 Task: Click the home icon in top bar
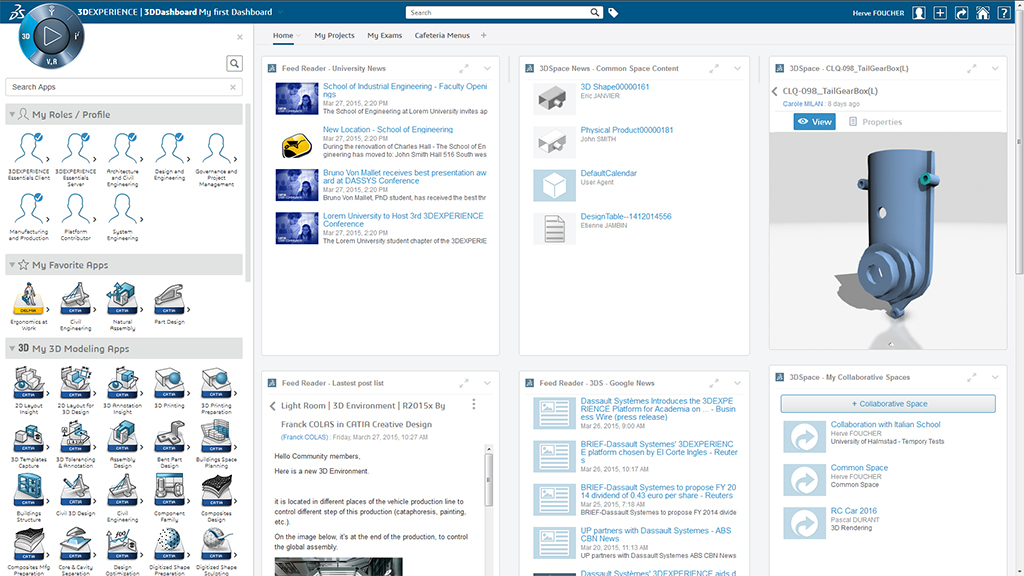[x=983, y=13]
